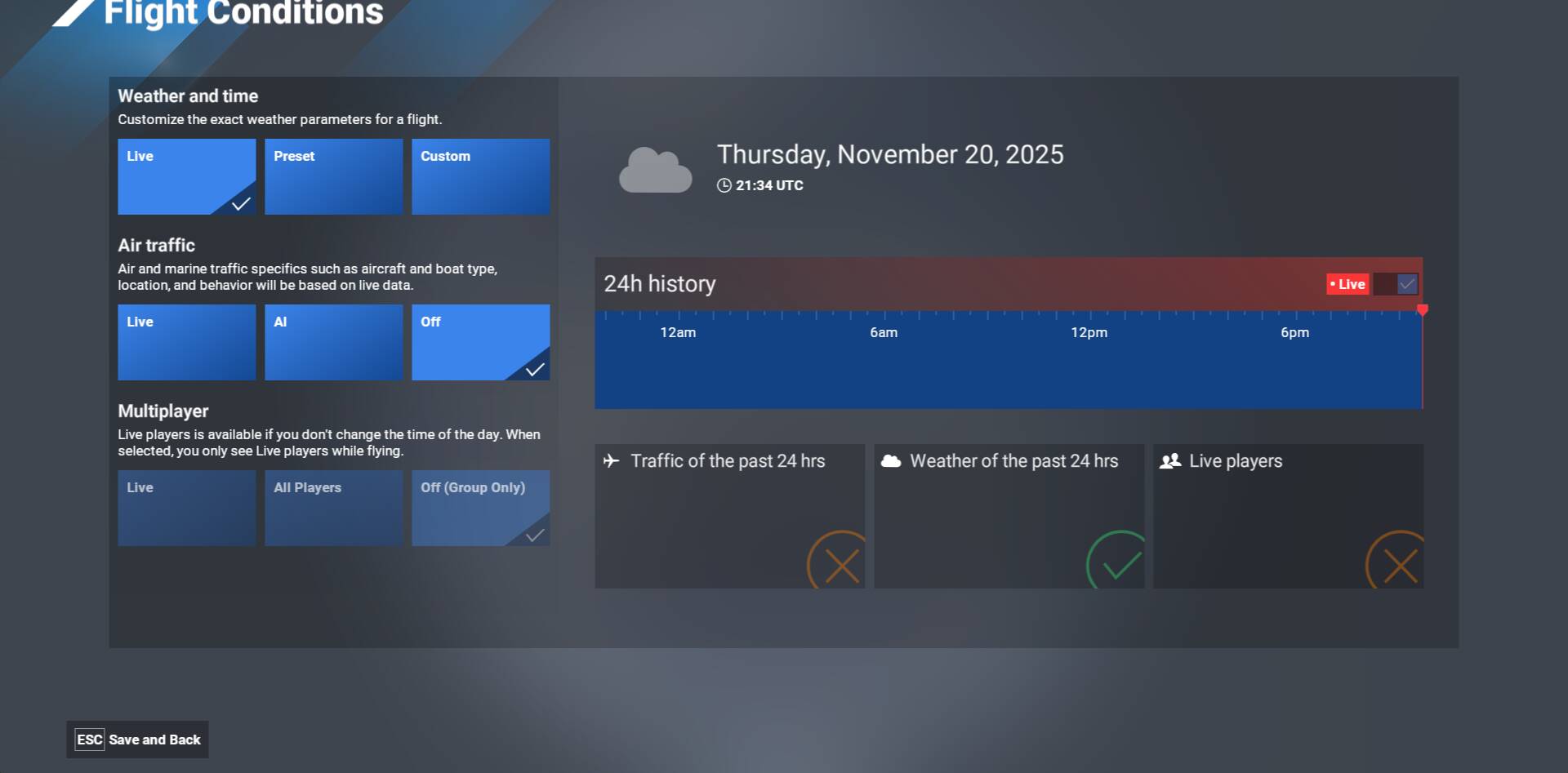Toggle the Live switch in 24h history
Viewport: 1568px width, 773px height.
[1396, 284]
